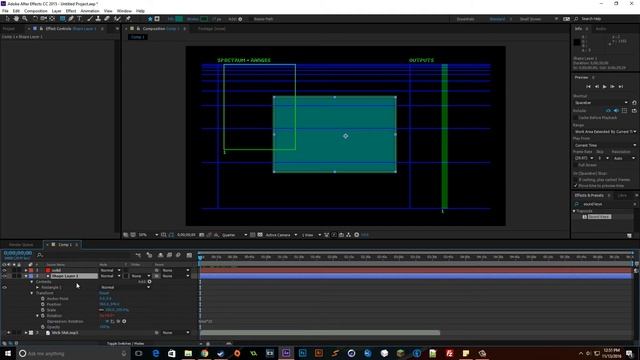Viewport: 640px width, 360px height.
Task: Select the Brush tool
Action: pyautogui.click(x=90, y=19)
